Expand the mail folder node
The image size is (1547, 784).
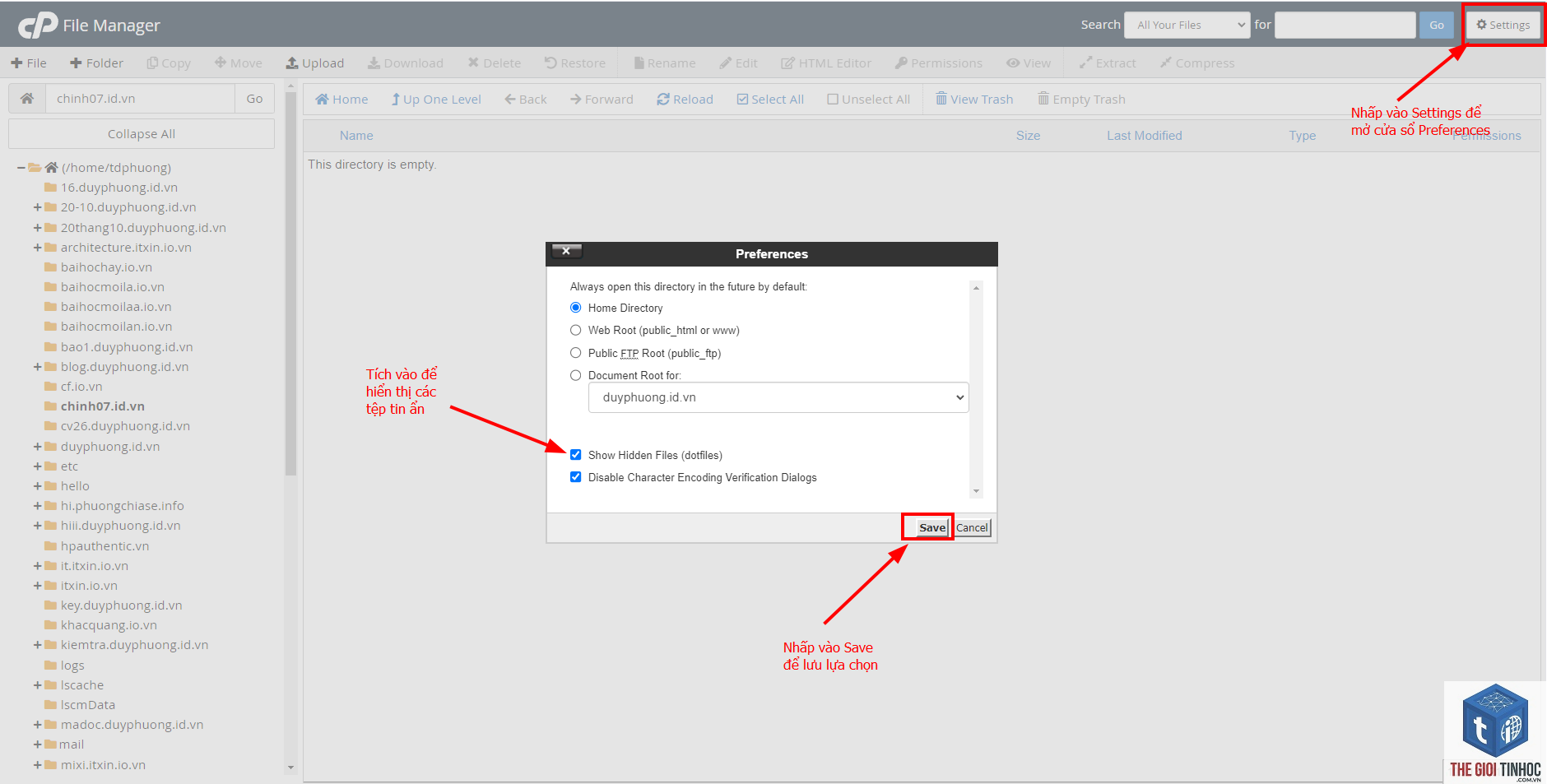tap(37, 745)
